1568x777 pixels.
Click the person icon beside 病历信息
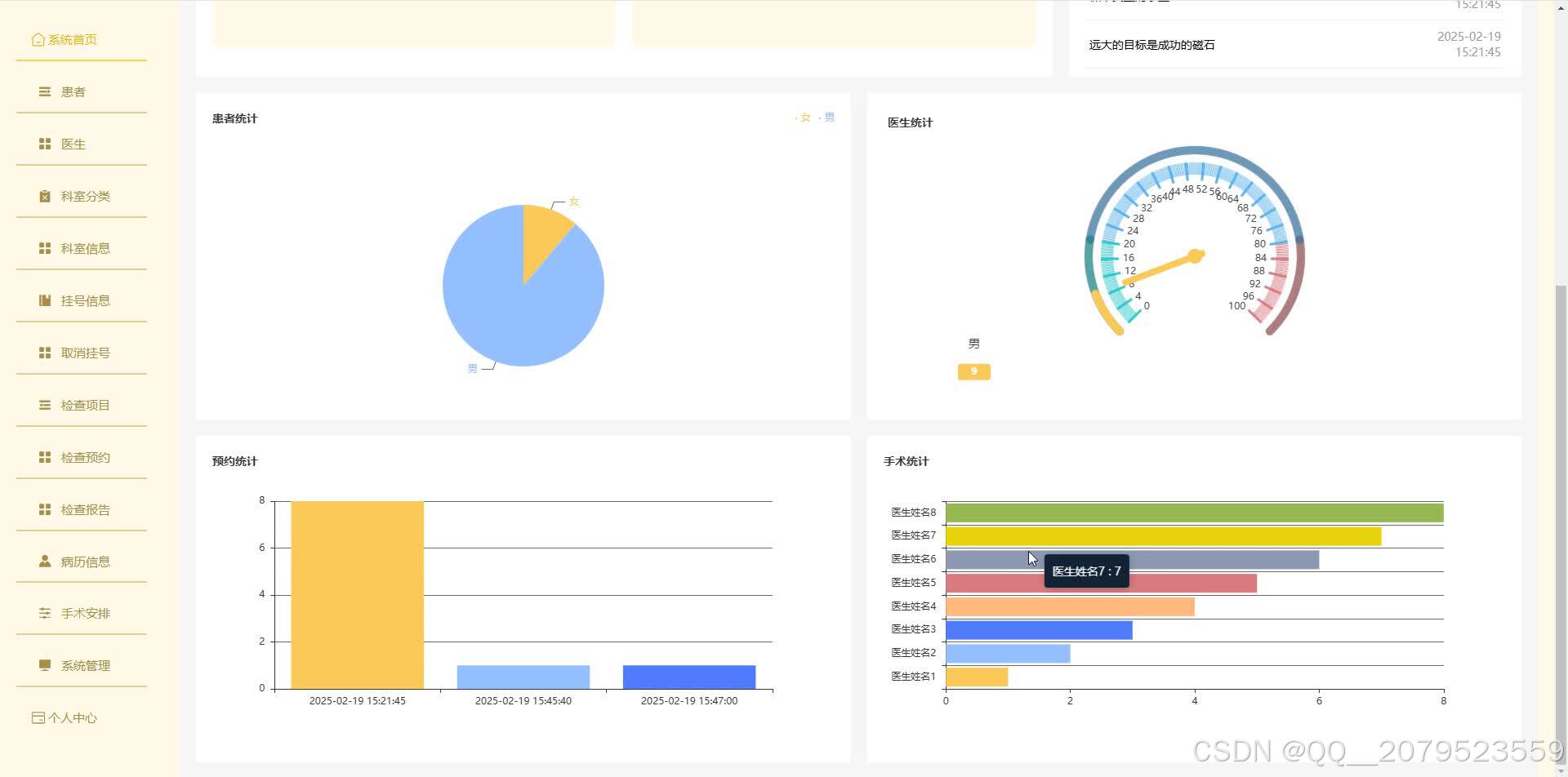tap(45, 562)
